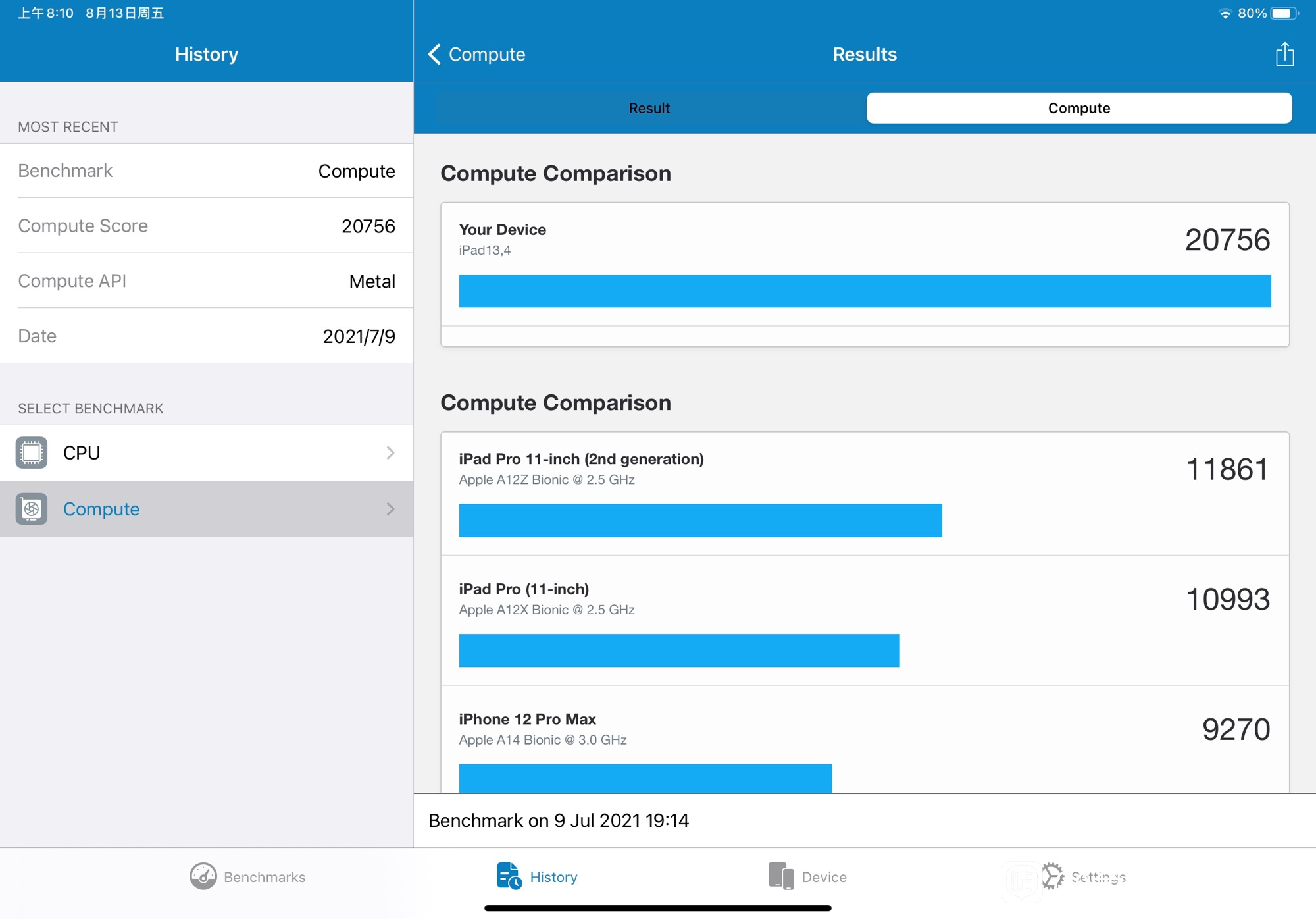This screenshot has width=1316, height=919.
Task: Go back using the Compute back chevron
Action: 434,54
